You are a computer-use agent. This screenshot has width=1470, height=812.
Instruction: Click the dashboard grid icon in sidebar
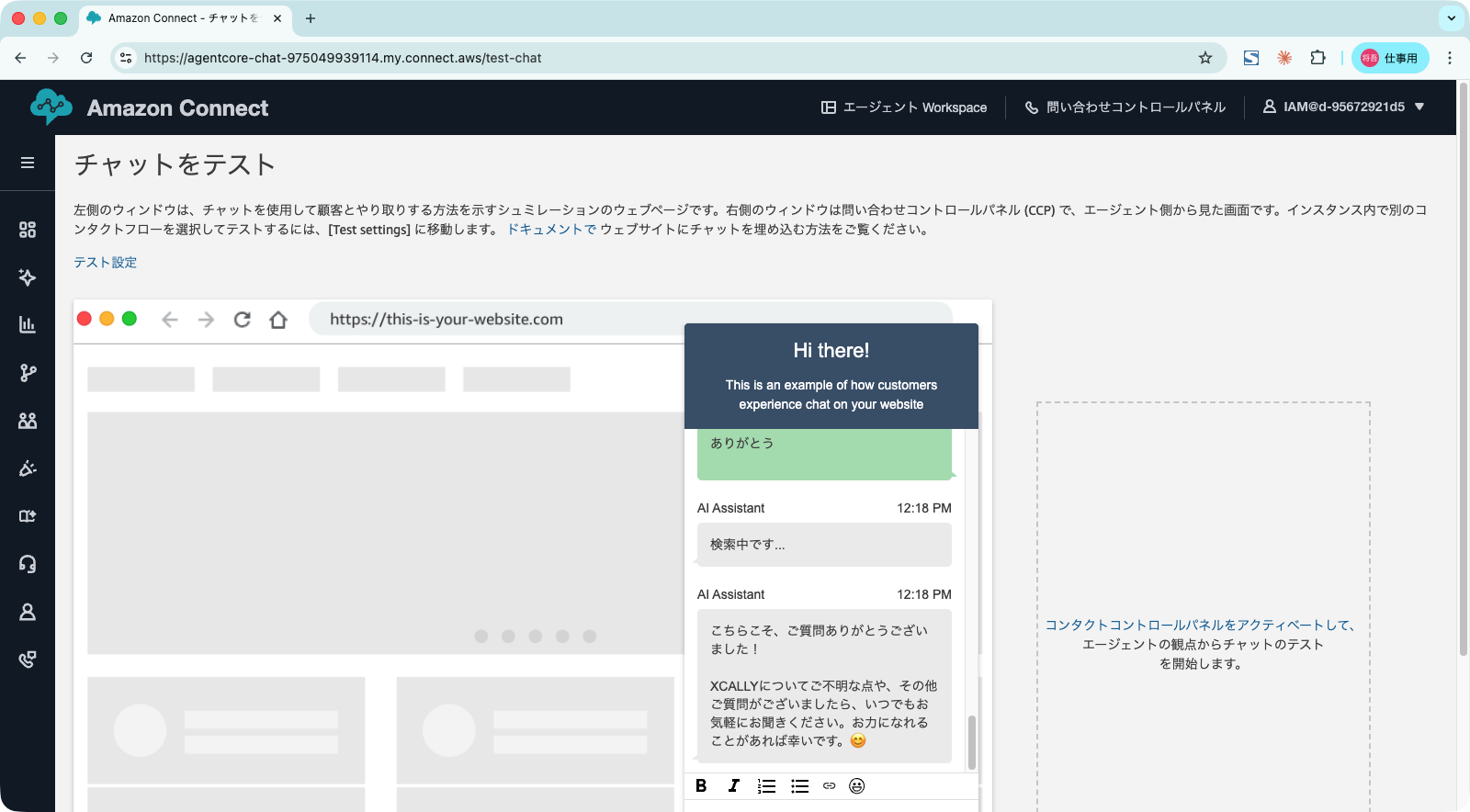click(28, 230)
